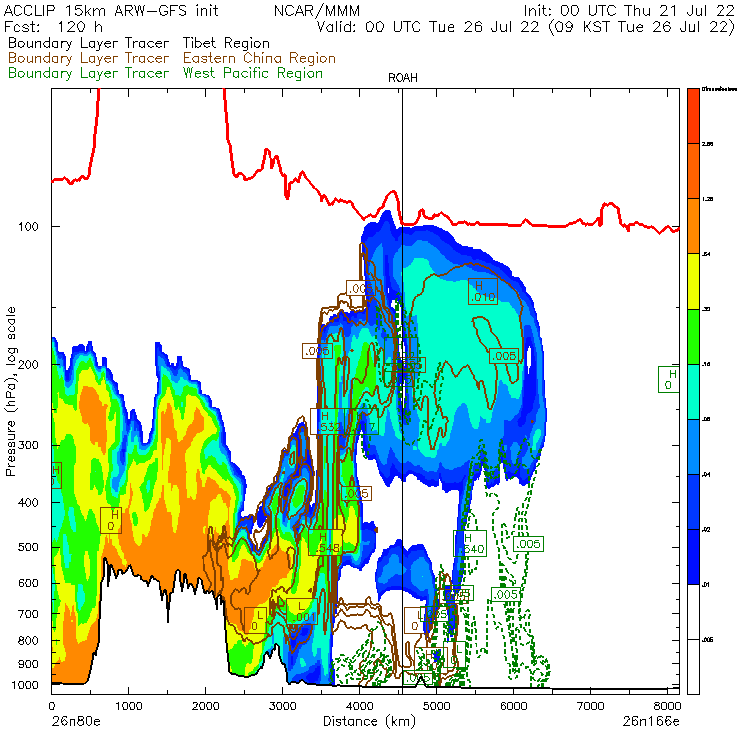
Task: Click the 'Eastern China Region' legend entry
Action: click(x=259, y=58)
